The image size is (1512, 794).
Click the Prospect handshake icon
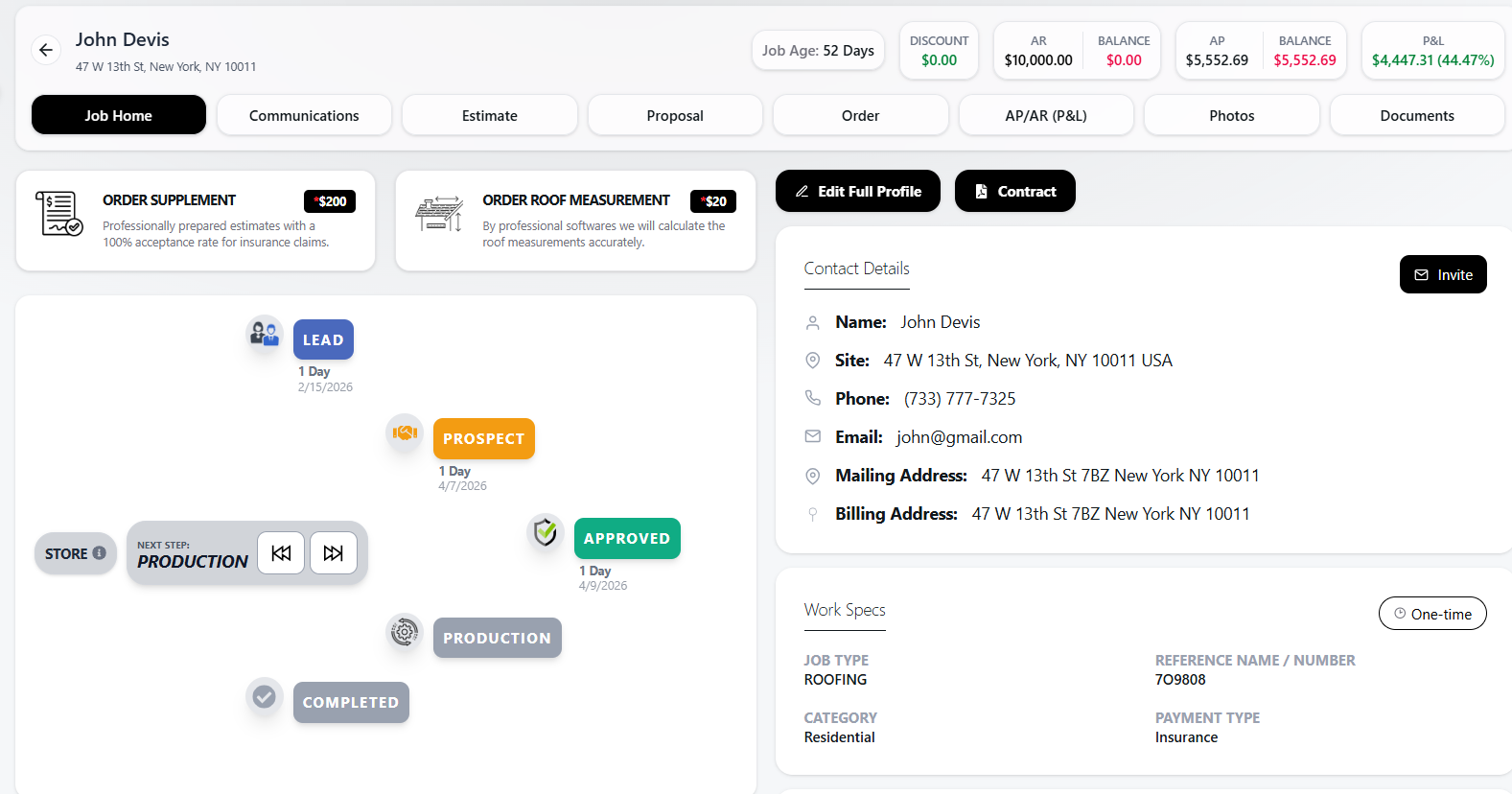pos(405,432)
